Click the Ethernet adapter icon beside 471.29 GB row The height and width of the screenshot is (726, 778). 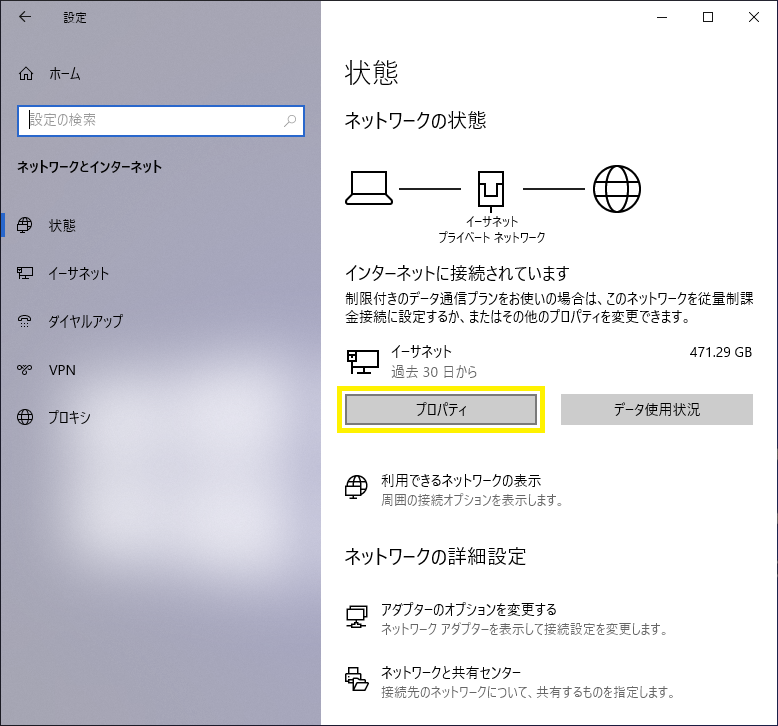point(363,362)
